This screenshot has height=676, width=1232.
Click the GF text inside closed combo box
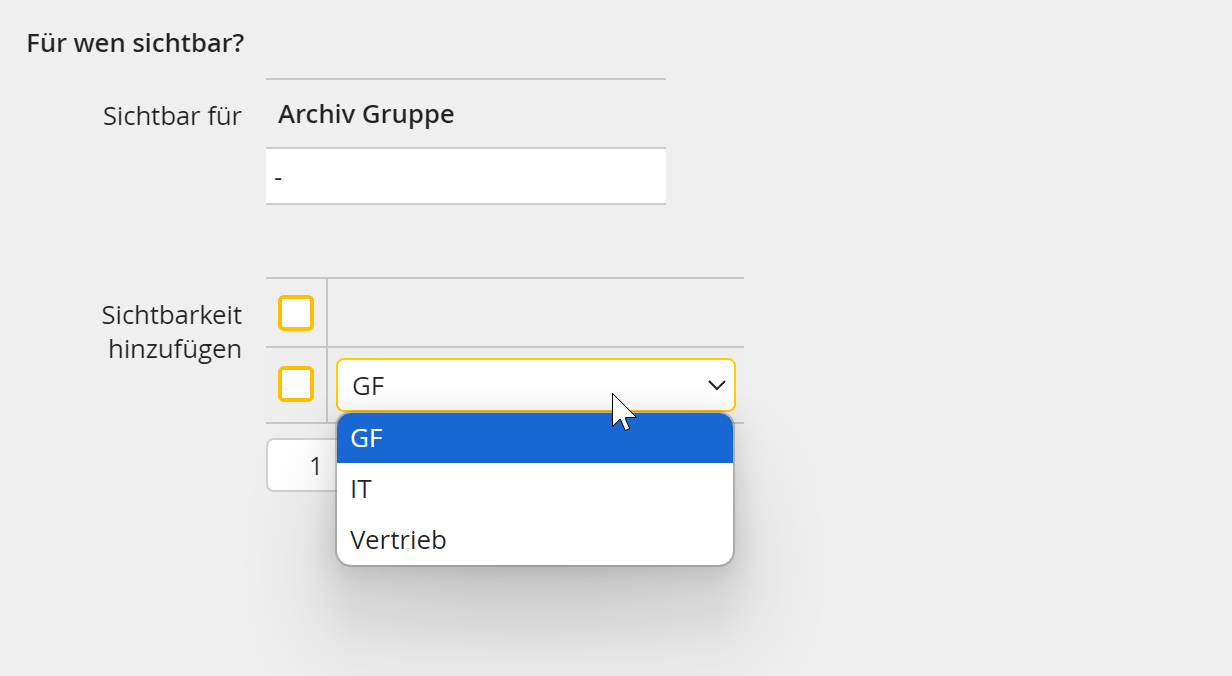(x=369, y=386)
